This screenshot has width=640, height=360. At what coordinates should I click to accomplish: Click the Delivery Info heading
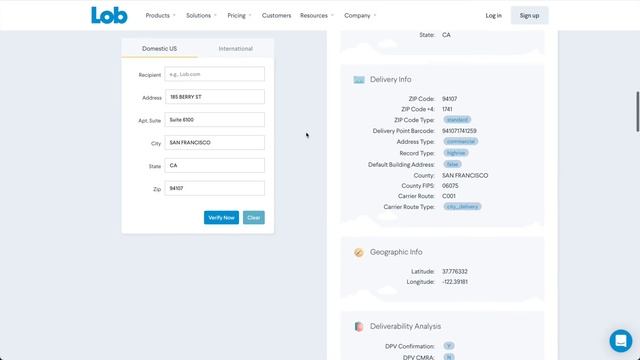point(391,80)
